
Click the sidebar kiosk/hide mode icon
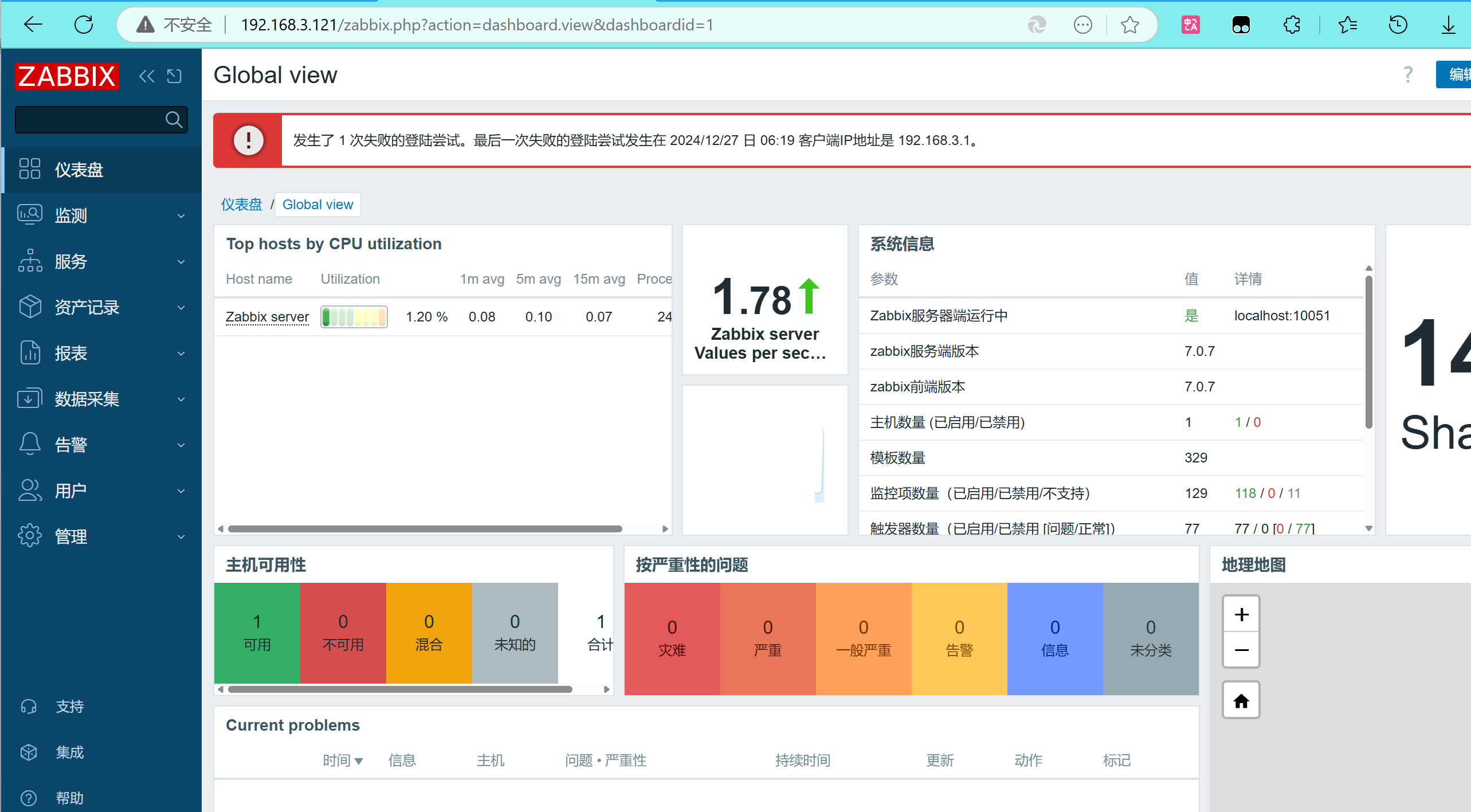pos(174,76)
